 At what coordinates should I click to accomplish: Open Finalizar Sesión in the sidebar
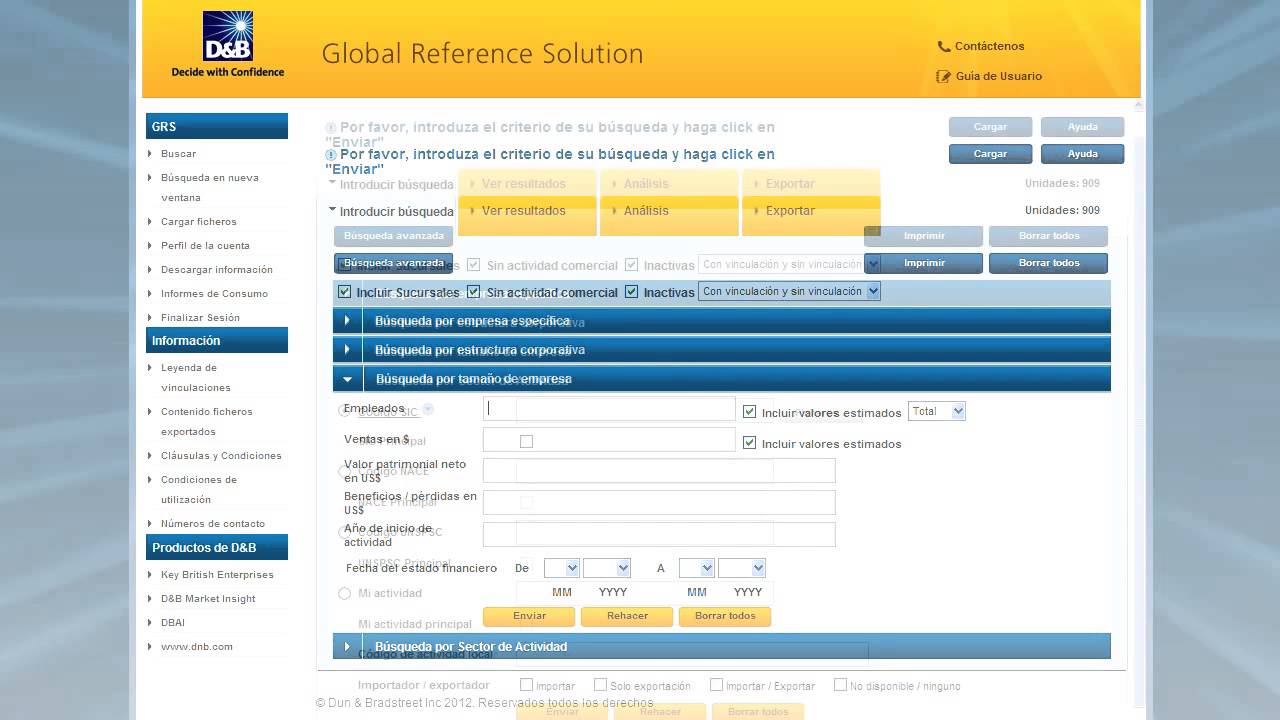[x=200, y=318]
